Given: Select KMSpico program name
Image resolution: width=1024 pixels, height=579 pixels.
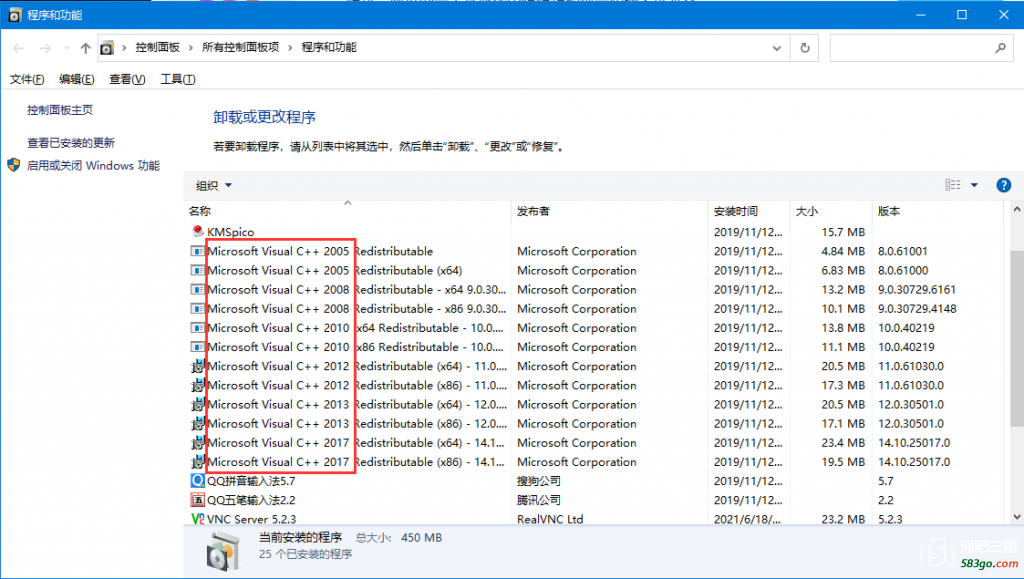Looking at the screenshot, I should click(231, 232).
